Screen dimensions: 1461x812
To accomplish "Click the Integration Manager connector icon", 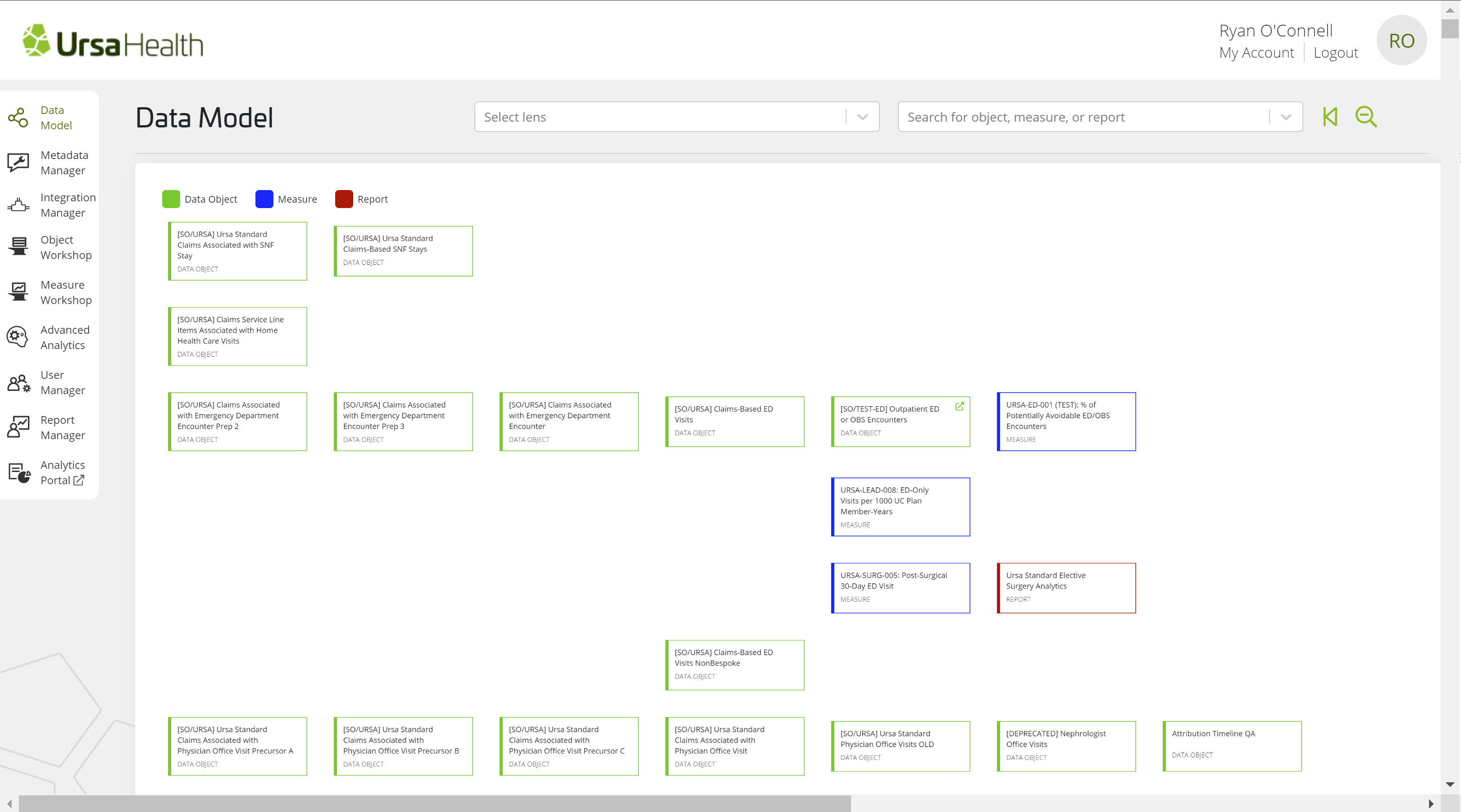I will coord(18,205).
